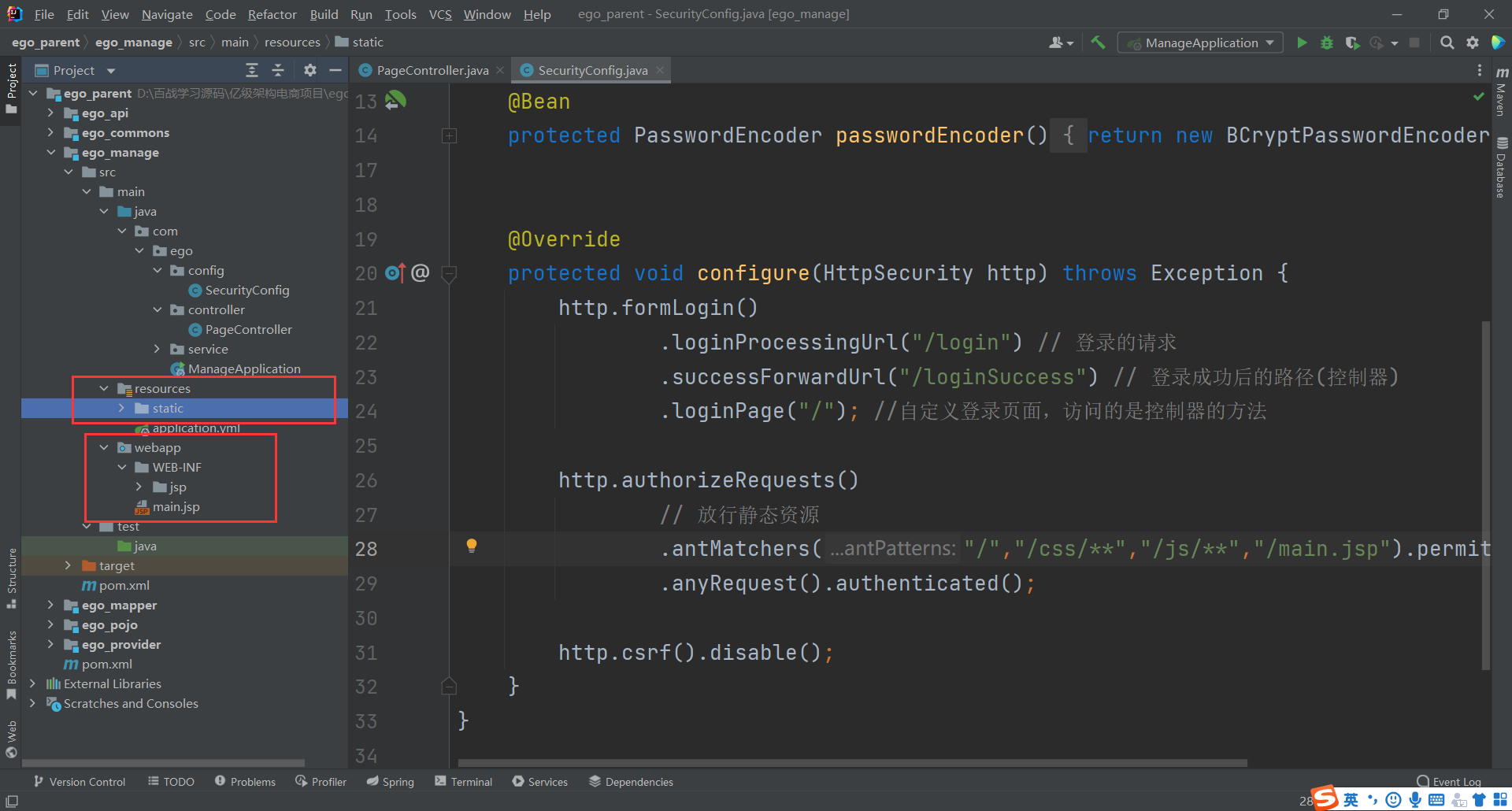The width and height of the screenshot is (1512, 811).
Task: Open the Event Log
Action: (x=1448, y=781)
